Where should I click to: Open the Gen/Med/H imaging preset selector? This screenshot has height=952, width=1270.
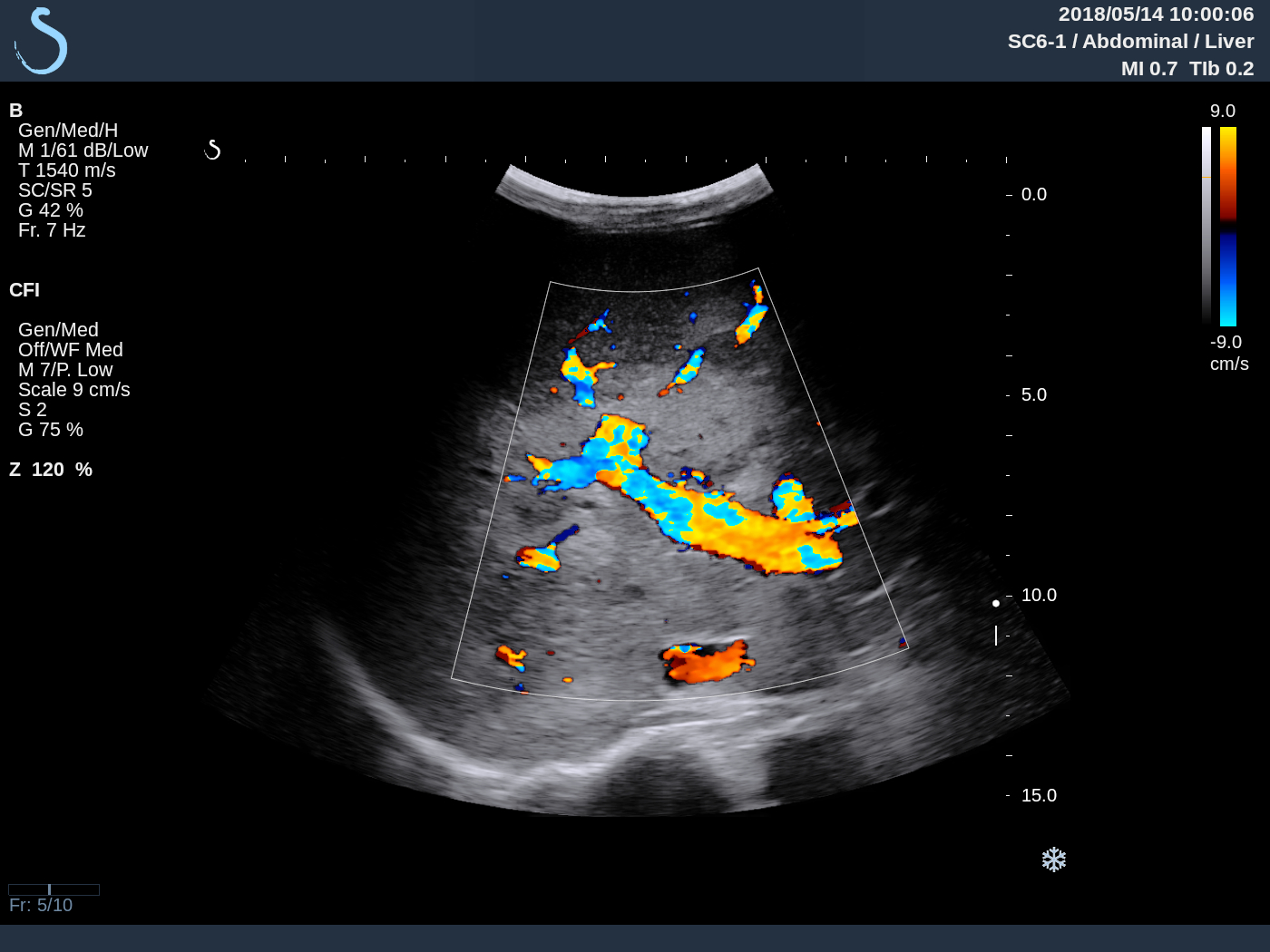click(x=66, y=130)
